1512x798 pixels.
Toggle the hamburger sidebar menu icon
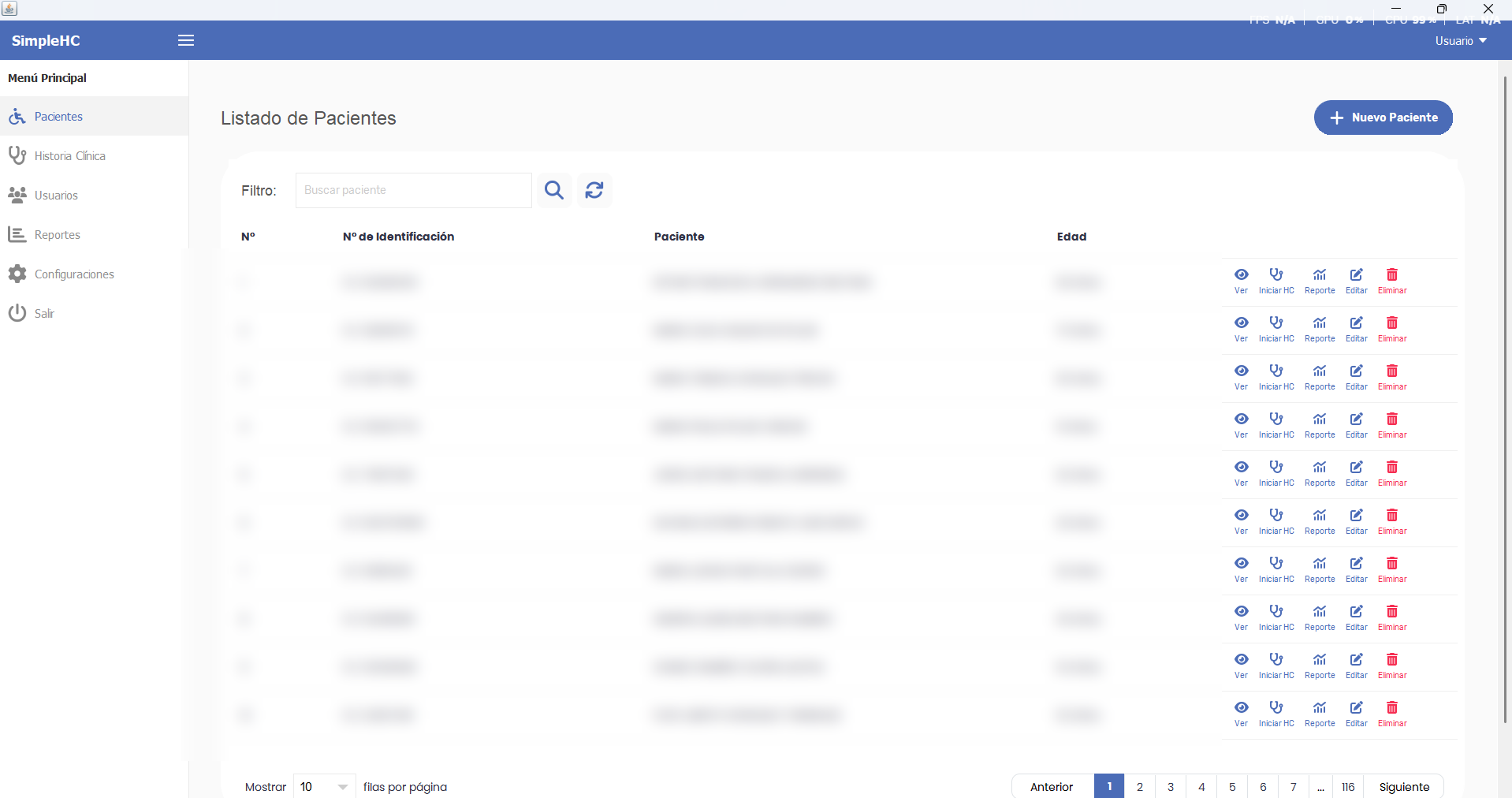(x=186, y=40)
